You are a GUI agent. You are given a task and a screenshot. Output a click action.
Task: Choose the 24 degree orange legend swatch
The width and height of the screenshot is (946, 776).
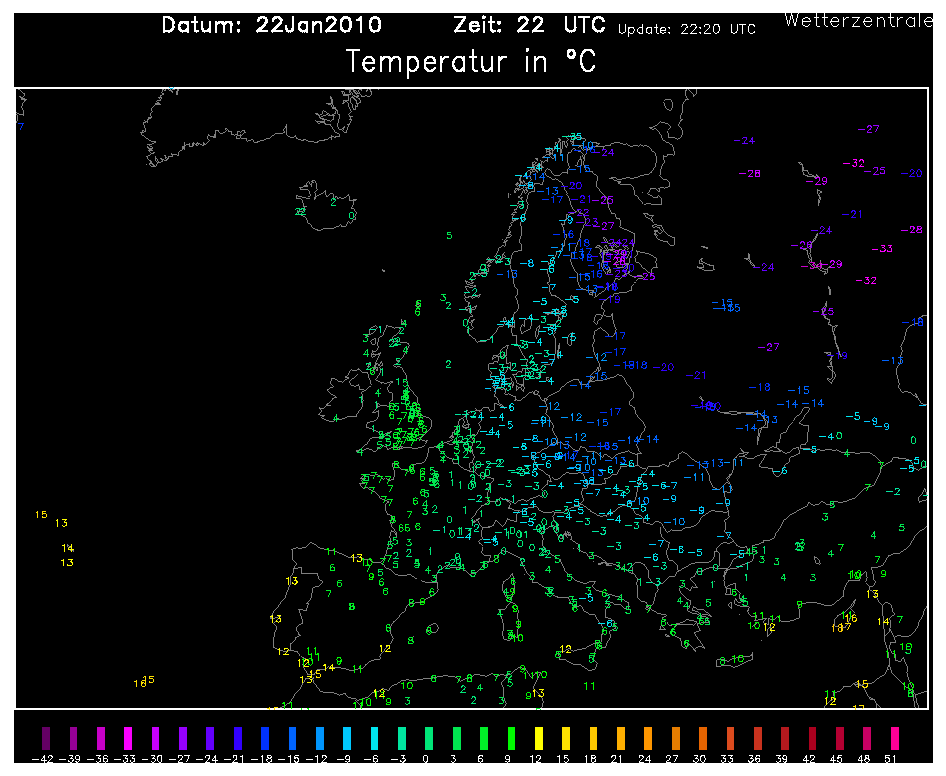(647, 740)
